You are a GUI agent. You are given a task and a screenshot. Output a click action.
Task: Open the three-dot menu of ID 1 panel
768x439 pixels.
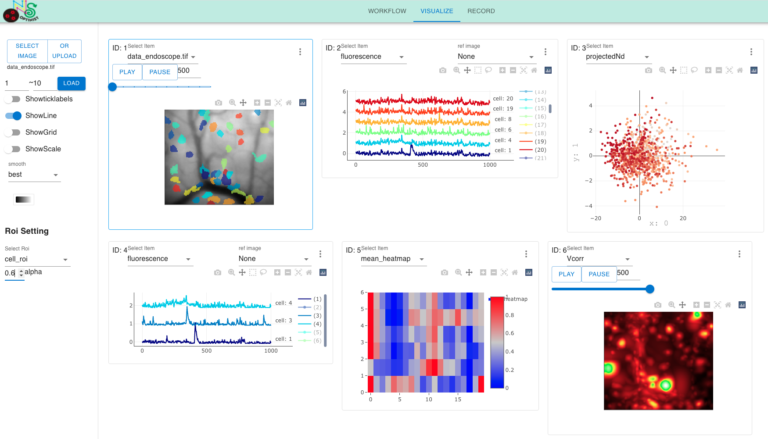300,52
